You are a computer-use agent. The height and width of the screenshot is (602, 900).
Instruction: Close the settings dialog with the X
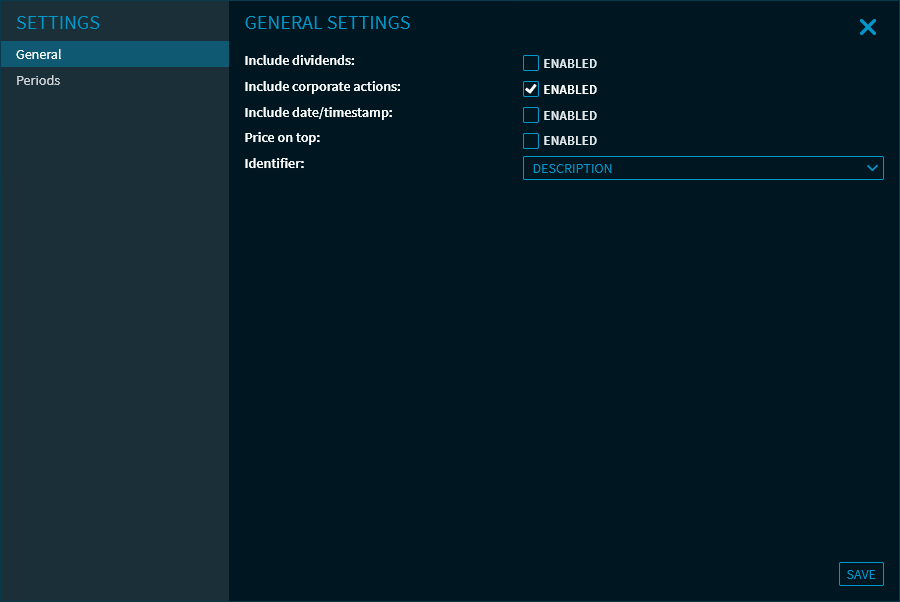coord(867,28)
